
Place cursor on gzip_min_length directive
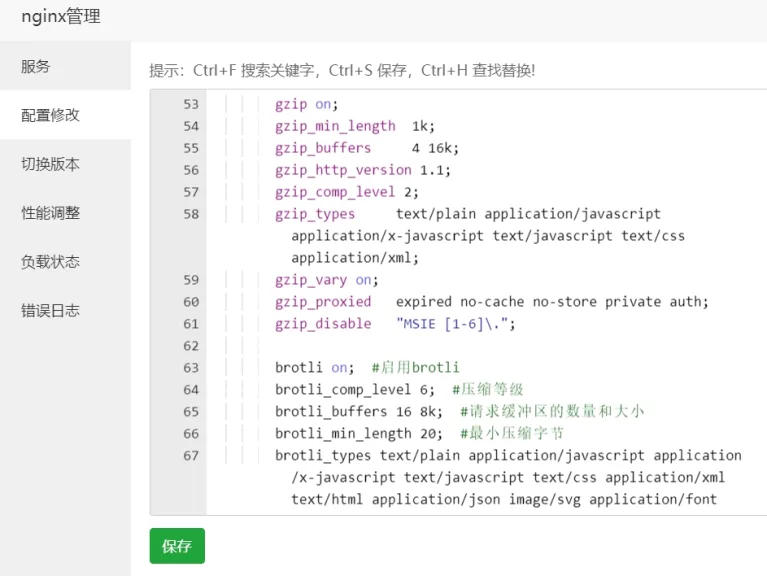coord(335,126)
